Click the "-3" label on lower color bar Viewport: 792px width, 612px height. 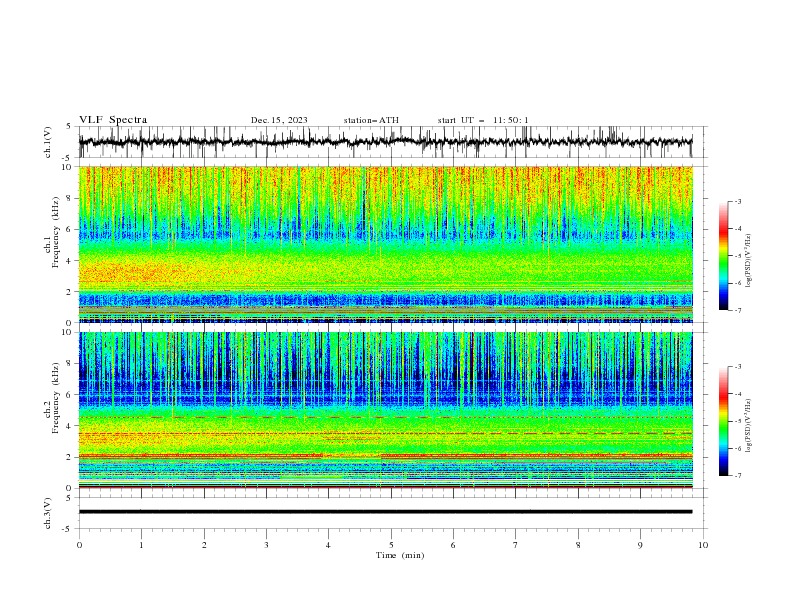[737, 367]
